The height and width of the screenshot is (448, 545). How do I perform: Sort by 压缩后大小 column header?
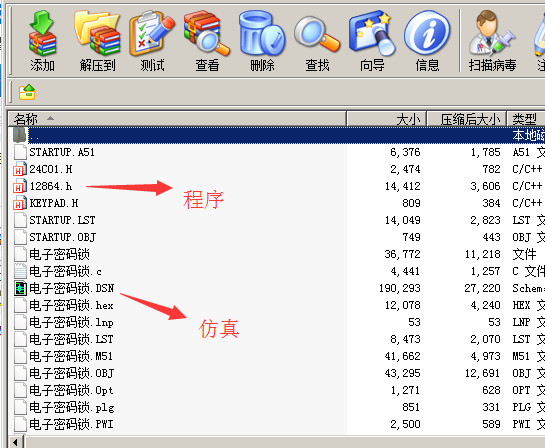click(x=467, y=119)
